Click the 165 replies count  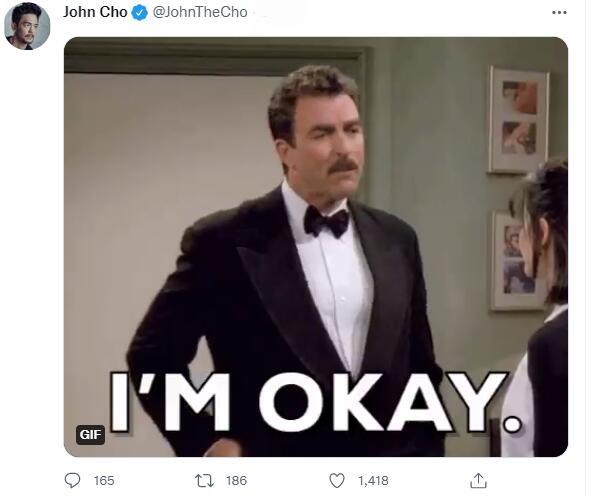pyautogui.click(x=104, y=481)
